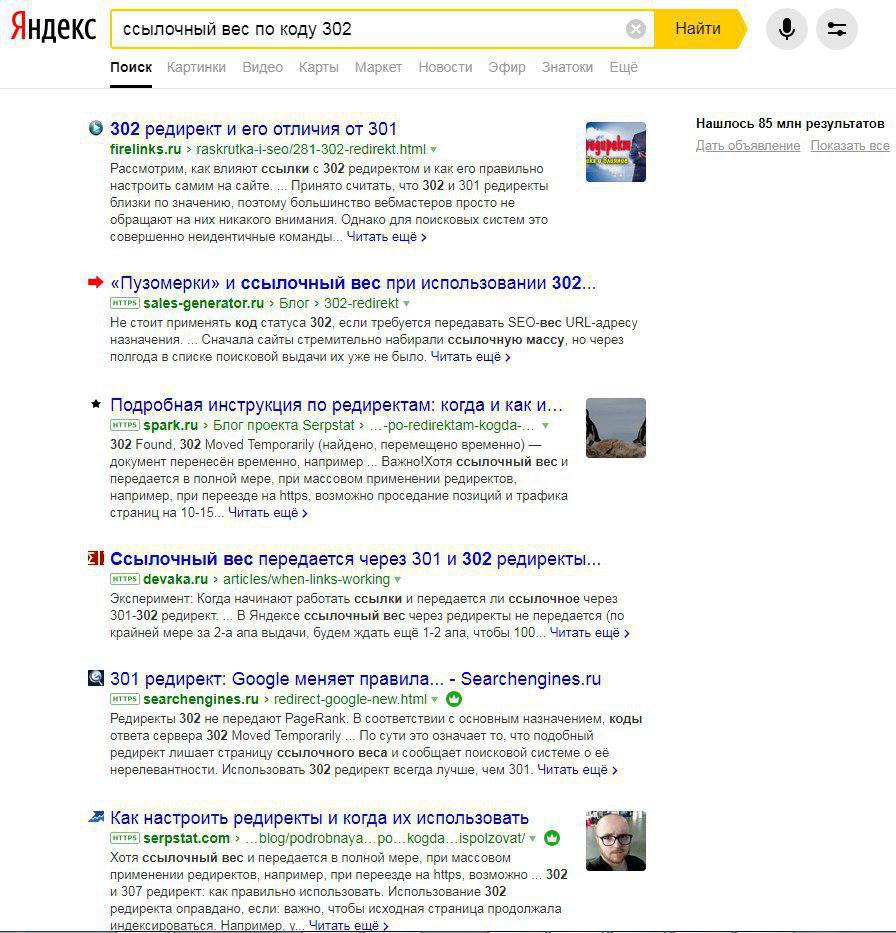Open result "302 редирект и его отличия от 301"

click(253, 129)
